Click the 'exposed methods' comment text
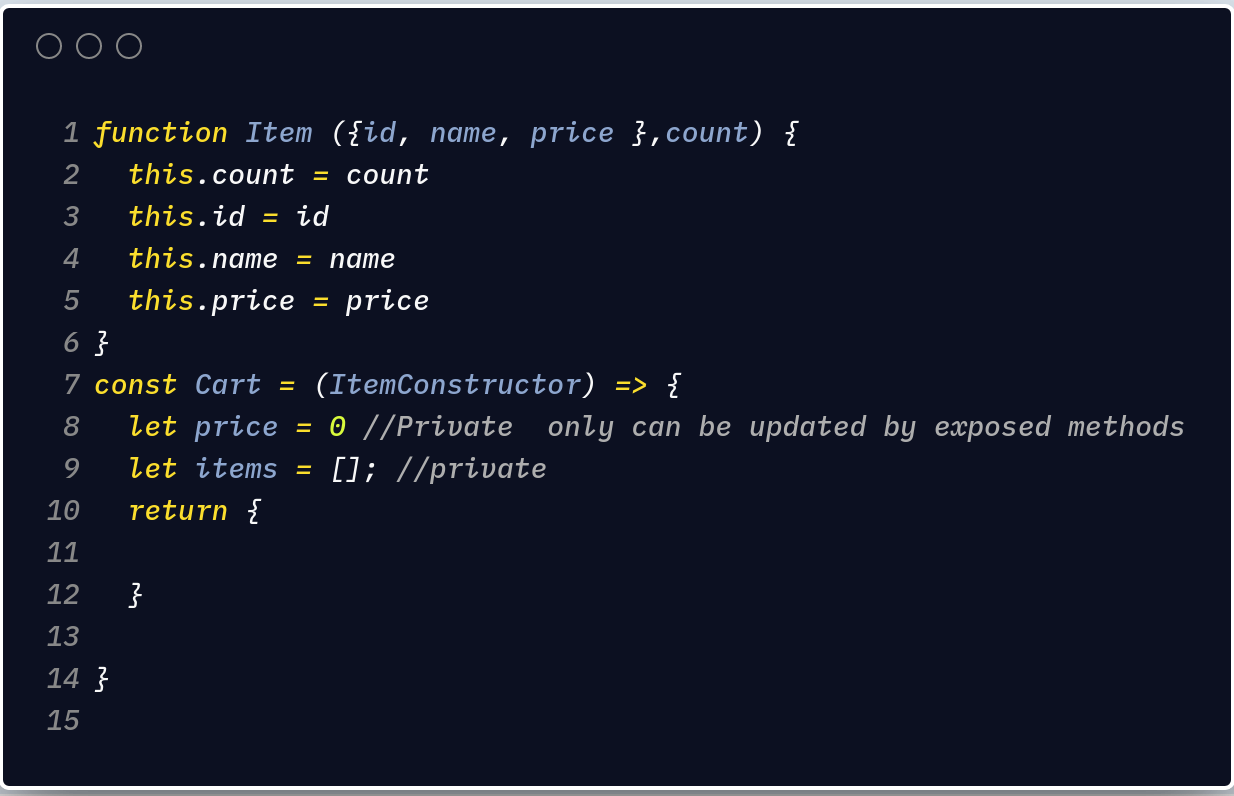The image size is (1234, 796). click(1060, 427)
